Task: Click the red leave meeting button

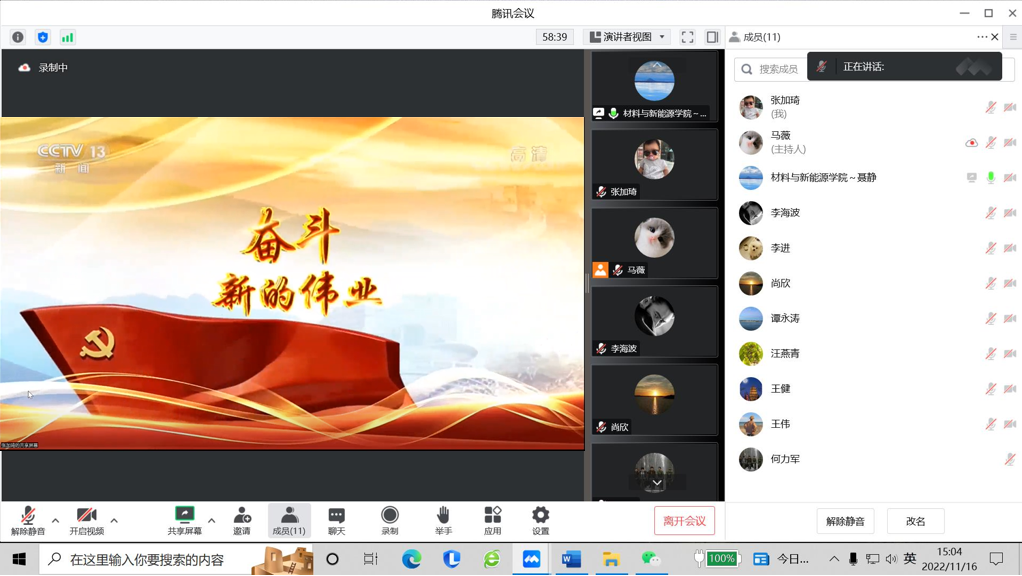Action: click(x=684, y=521)
